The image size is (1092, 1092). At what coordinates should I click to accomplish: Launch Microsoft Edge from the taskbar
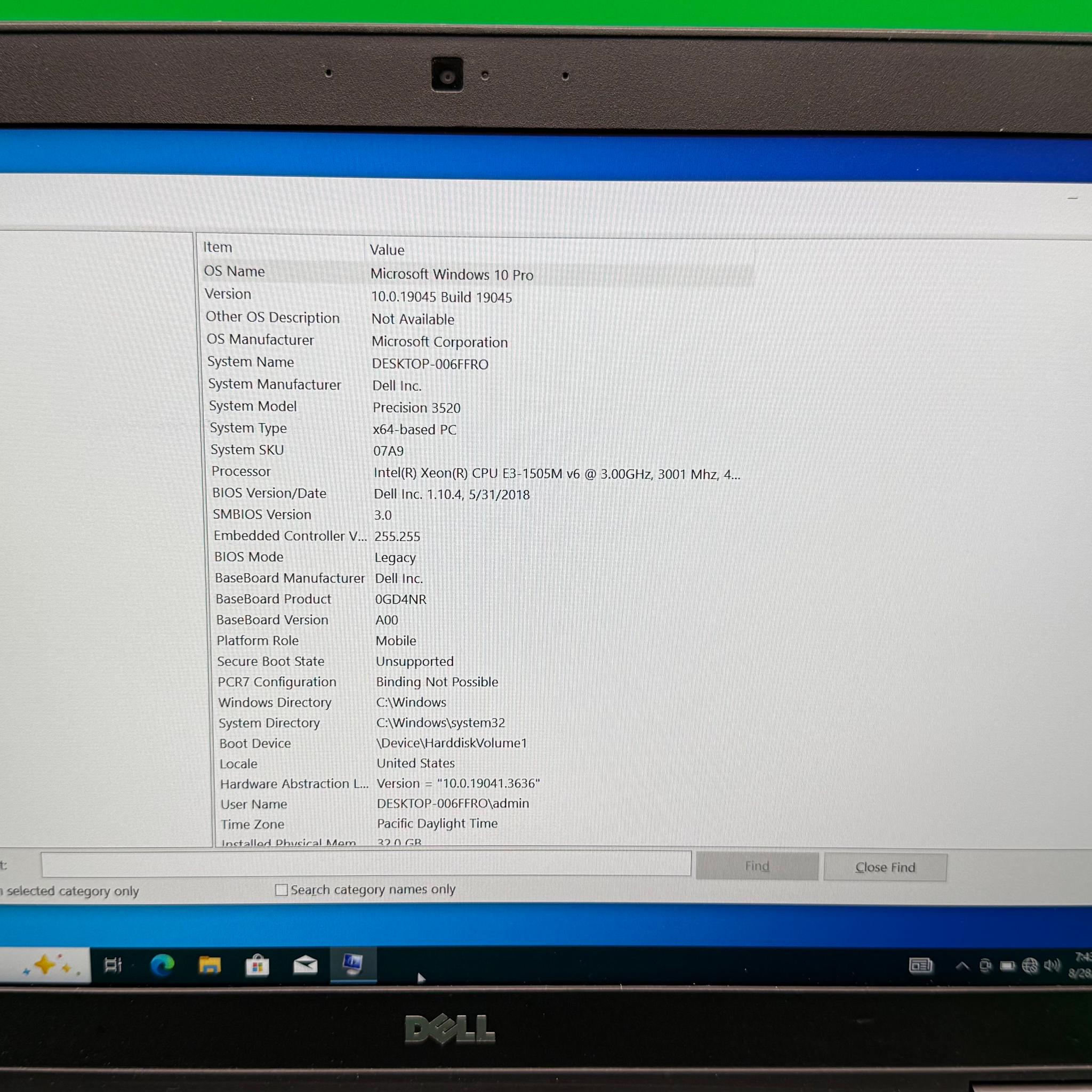tap(162, 966)
